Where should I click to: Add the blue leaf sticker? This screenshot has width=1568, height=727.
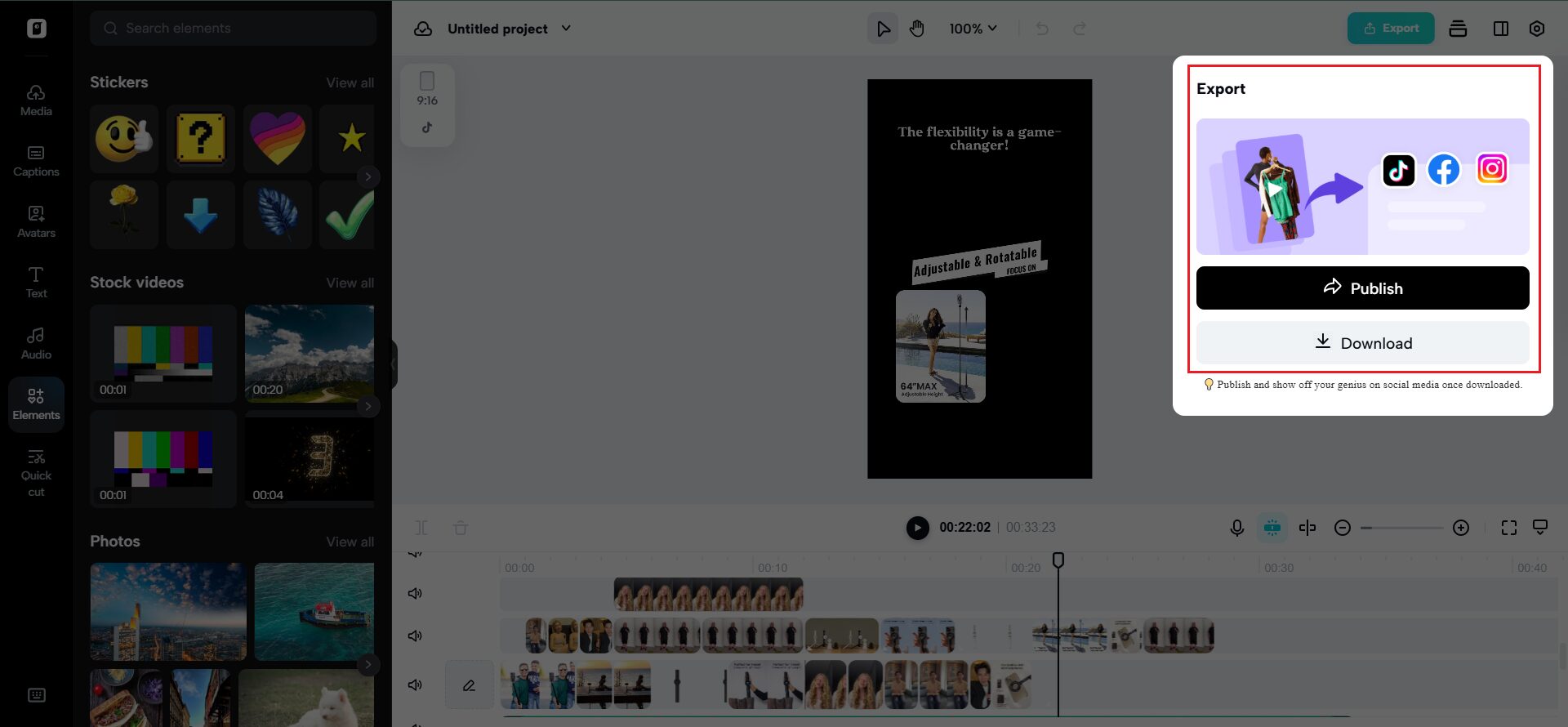coord(277,215)
